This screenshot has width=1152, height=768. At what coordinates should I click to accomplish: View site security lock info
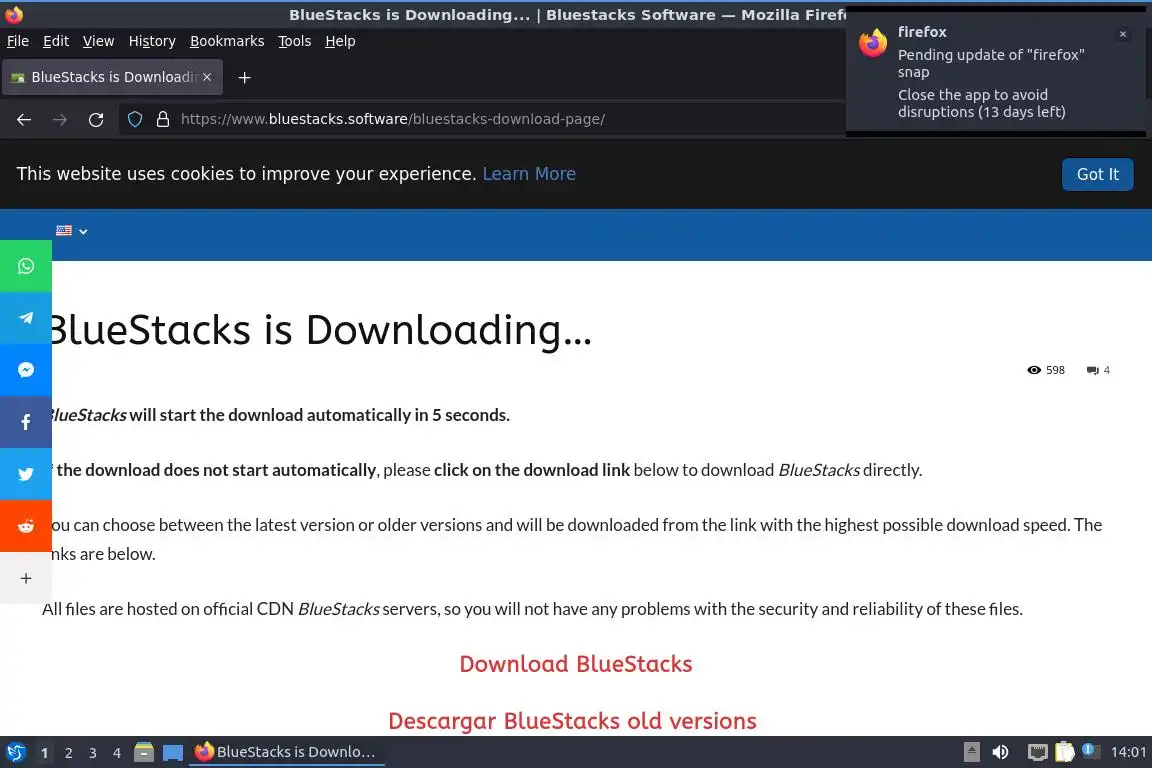click(x=163, y=119)
